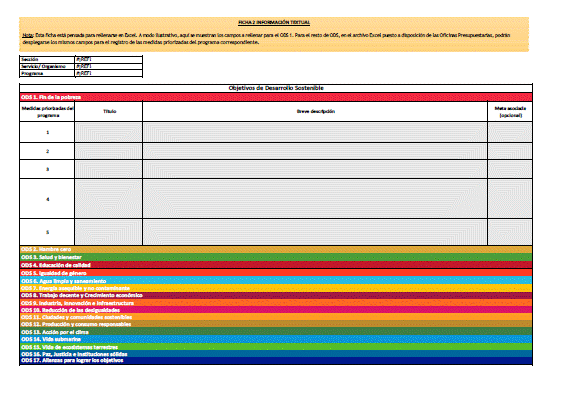Select ODS 10 Reducción de las desigualdades

[x=276, y=310]
